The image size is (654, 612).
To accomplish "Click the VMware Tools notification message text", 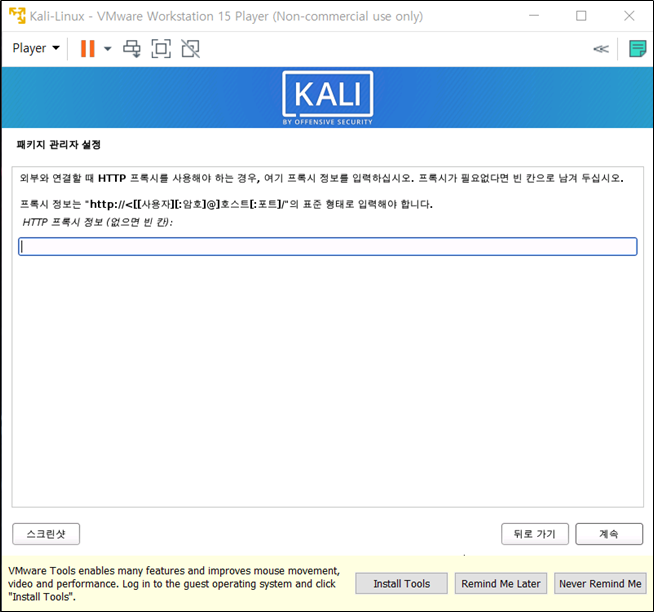I will 174,584.
